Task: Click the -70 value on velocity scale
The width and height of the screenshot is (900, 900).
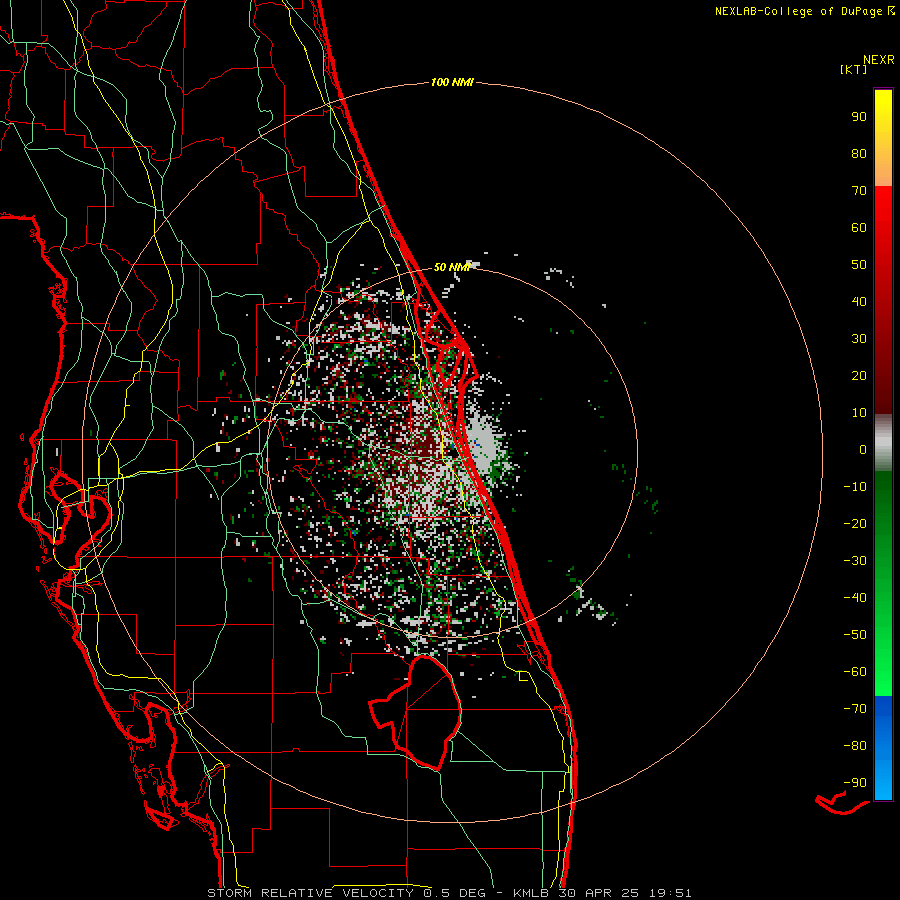Action: click(x=855, y=709)
